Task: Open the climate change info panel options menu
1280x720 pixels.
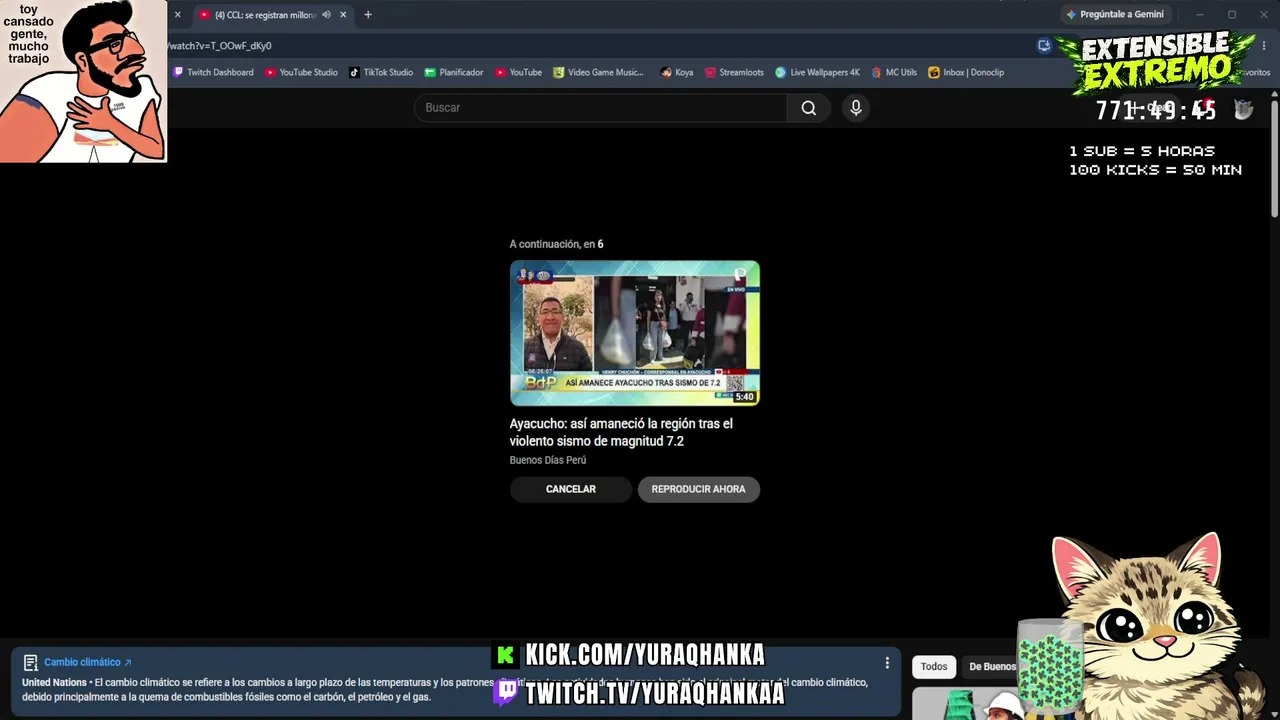Action: coord(887,663)
